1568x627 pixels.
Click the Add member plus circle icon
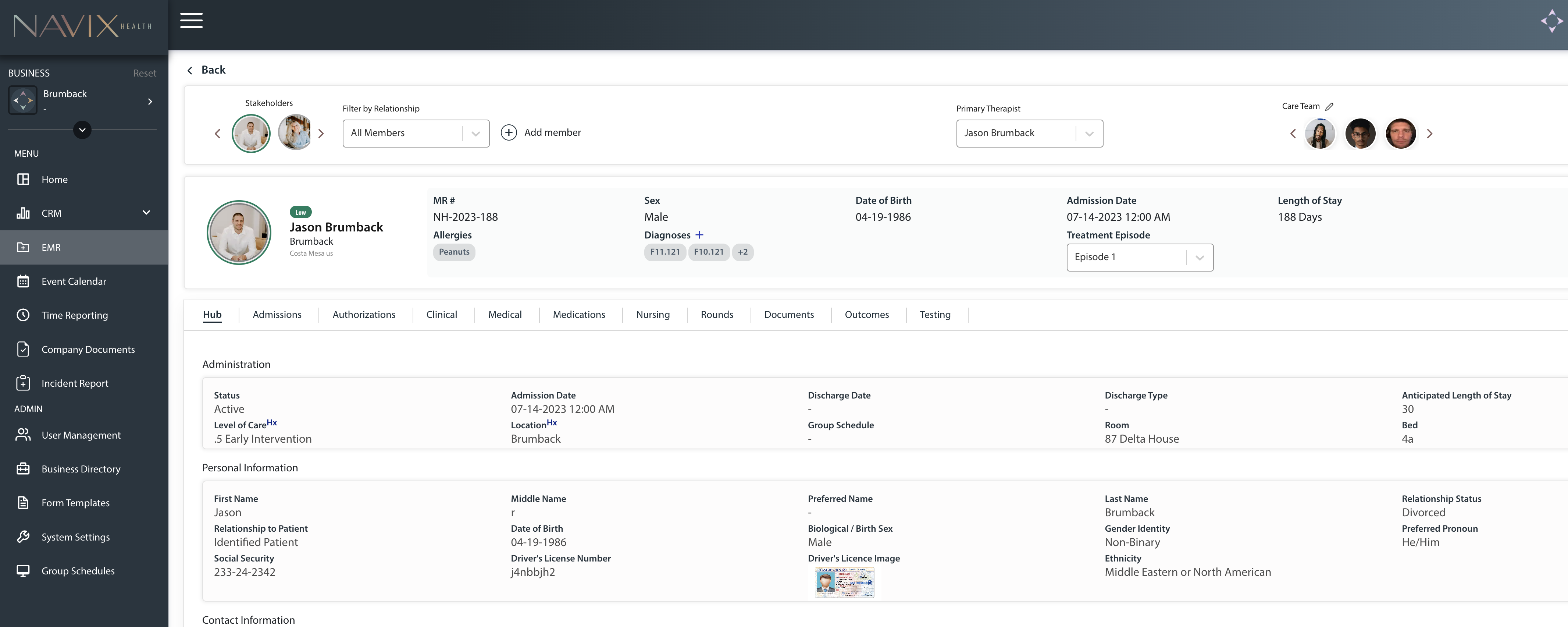coord(508,132)
